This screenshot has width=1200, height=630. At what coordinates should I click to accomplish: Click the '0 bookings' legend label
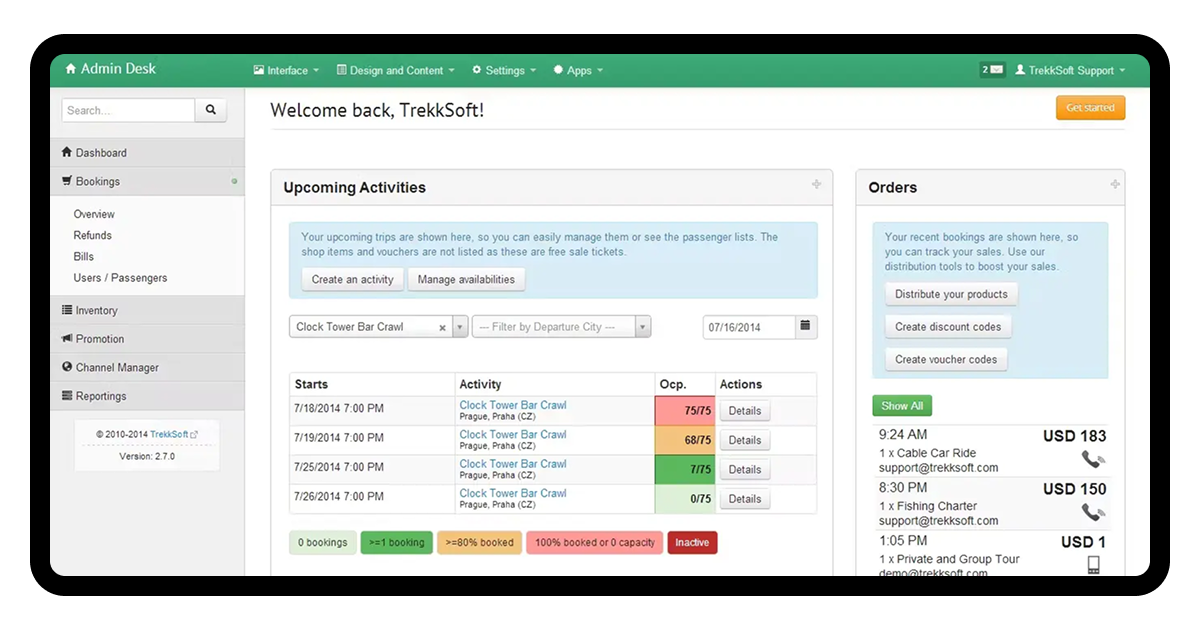[323, 543]
